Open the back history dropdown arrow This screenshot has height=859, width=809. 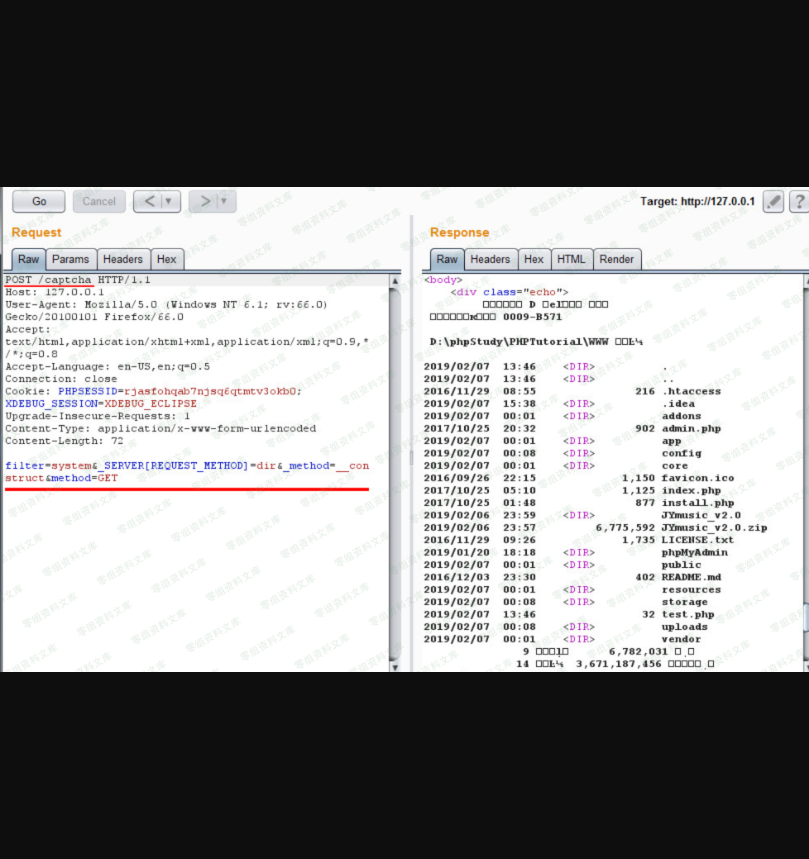click(169, 201)
